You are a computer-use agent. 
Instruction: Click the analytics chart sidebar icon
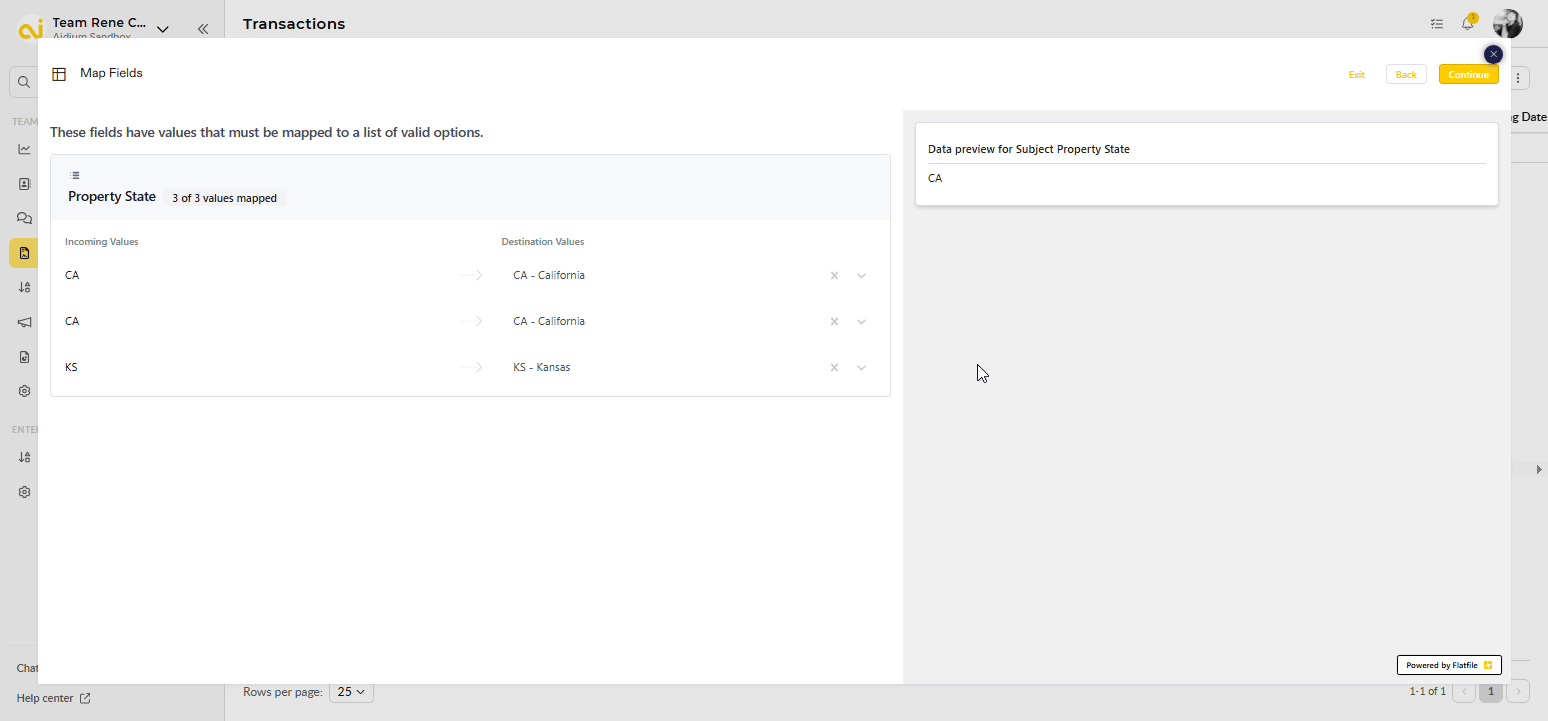point(25,149)
